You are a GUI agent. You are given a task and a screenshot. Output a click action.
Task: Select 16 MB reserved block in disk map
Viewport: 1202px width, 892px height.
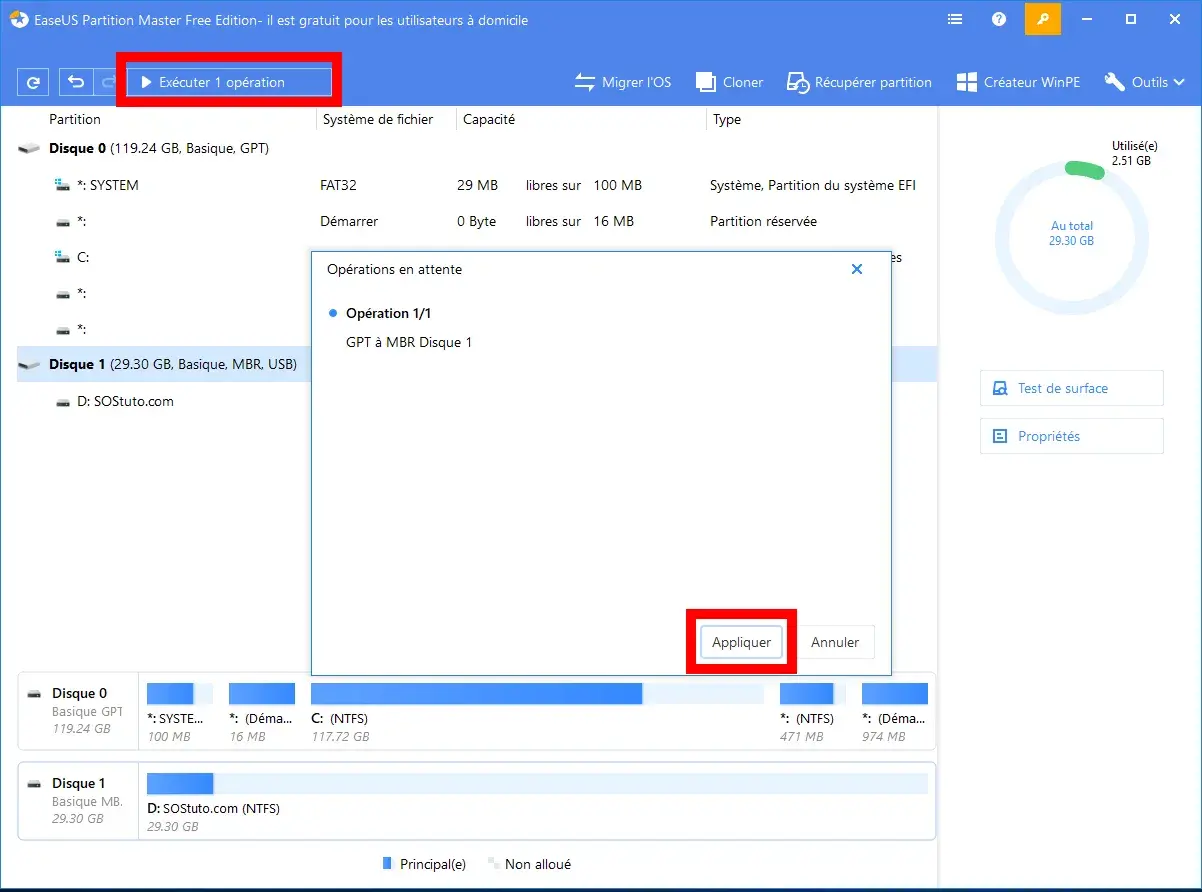click(x=262, y=713)
